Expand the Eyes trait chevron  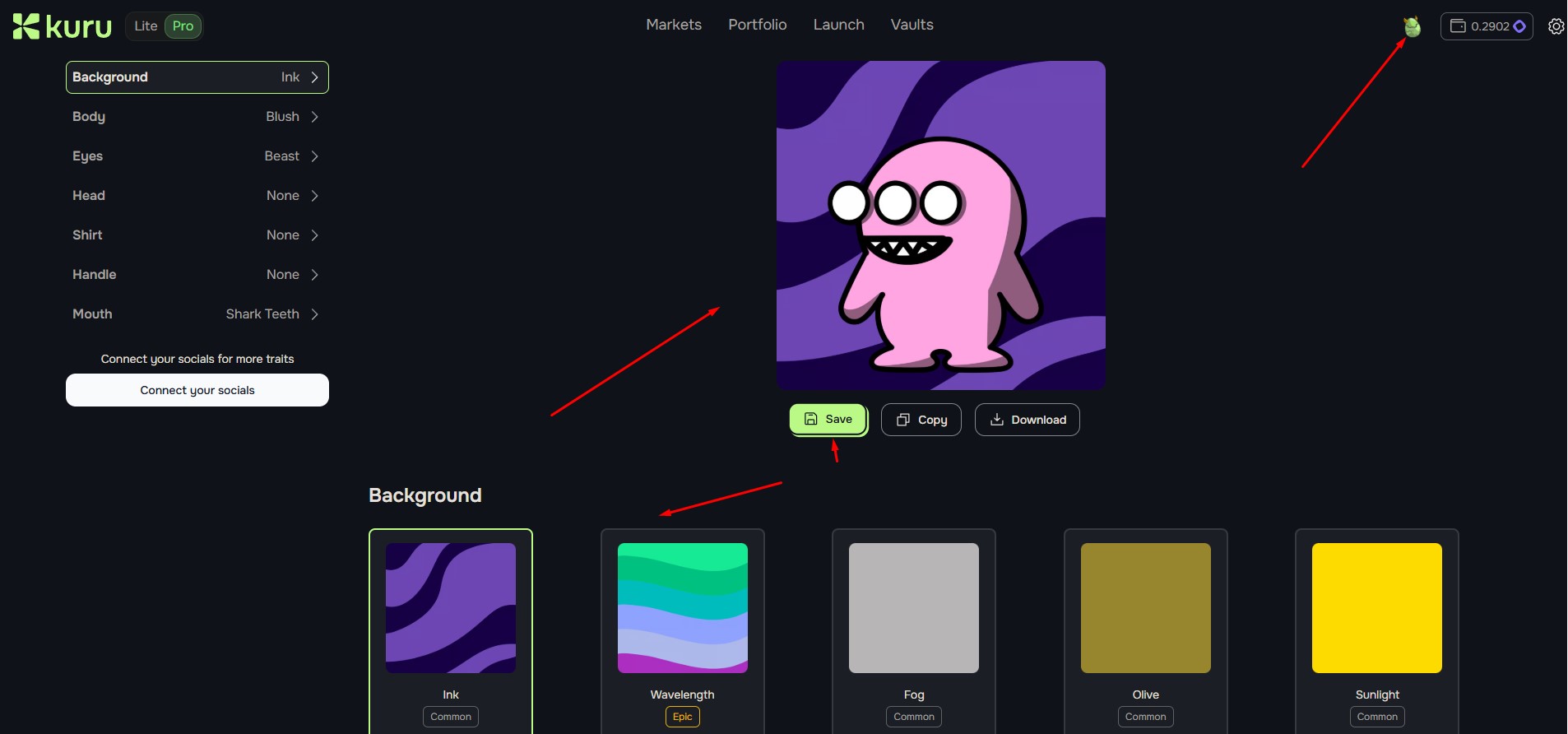coord(314,156)
